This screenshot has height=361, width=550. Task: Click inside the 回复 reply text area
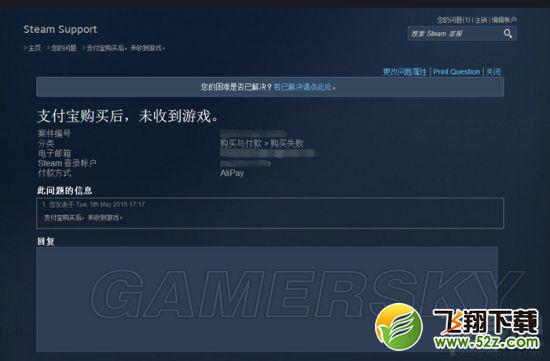tap(267, 299)
